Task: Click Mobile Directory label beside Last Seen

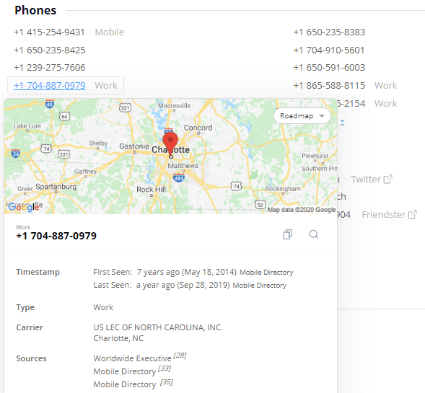Action: click(x=259, y=286)
